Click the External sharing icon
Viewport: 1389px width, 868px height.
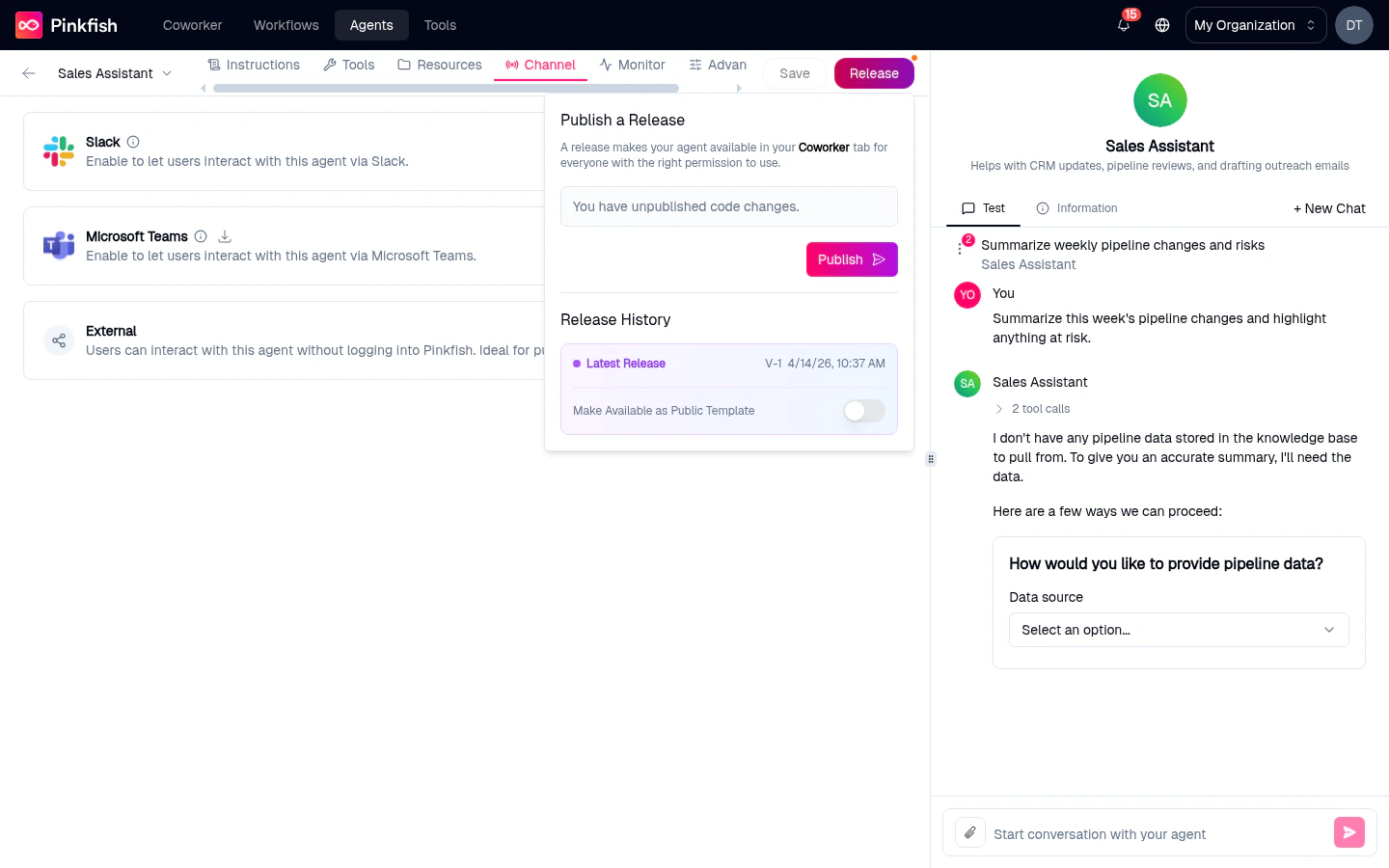[x=59, y=340]
